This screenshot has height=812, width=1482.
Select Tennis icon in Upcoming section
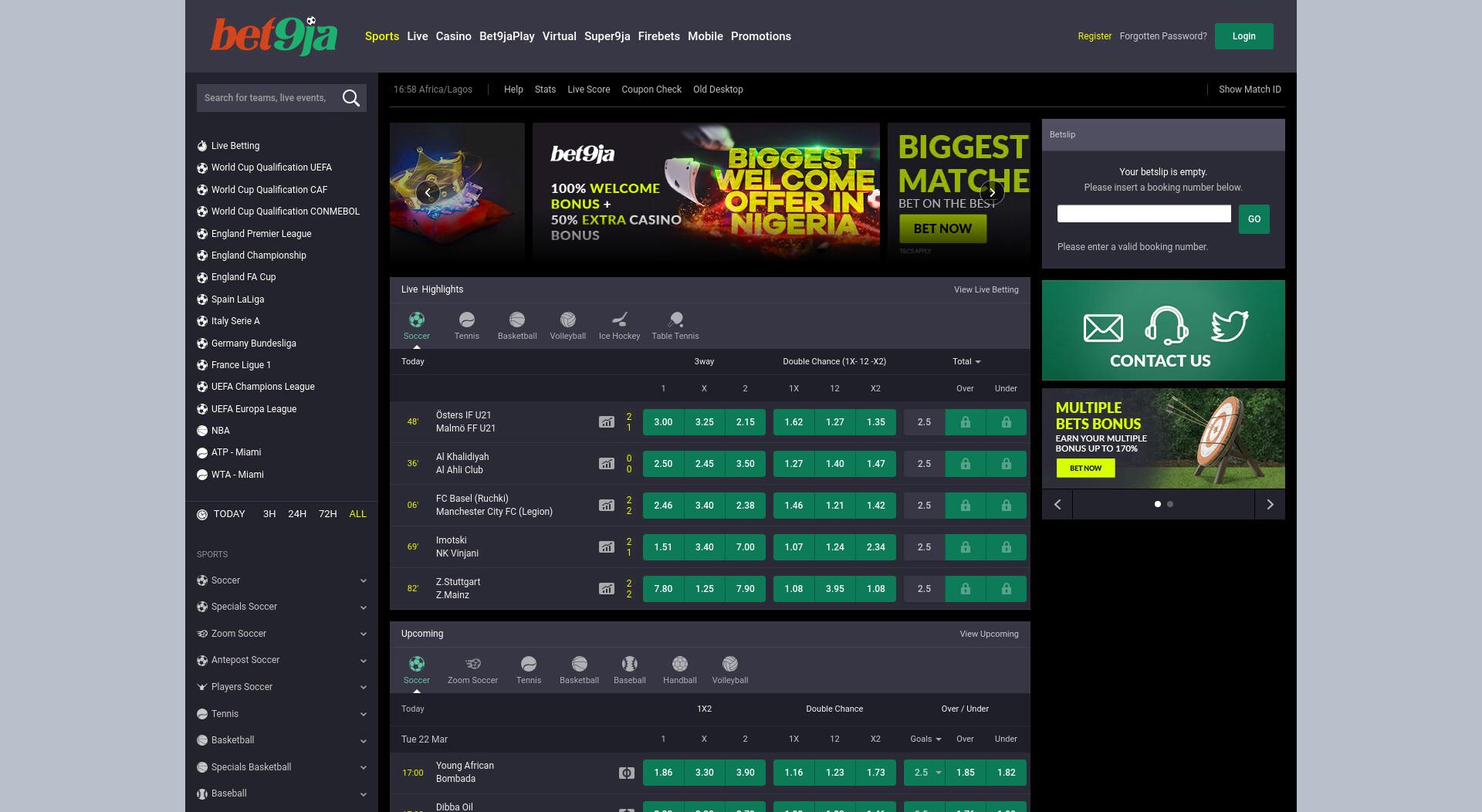(x=529, y=664)
